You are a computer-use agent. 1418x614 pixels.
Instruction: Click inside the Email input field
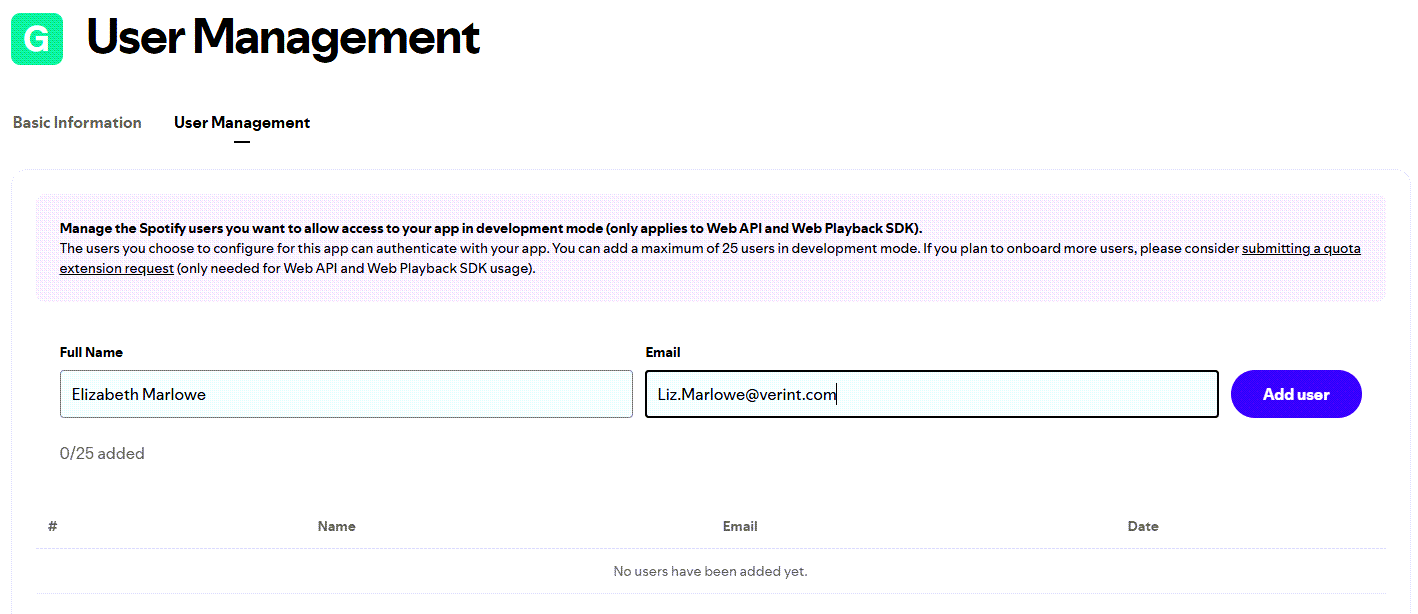[930, 393]
